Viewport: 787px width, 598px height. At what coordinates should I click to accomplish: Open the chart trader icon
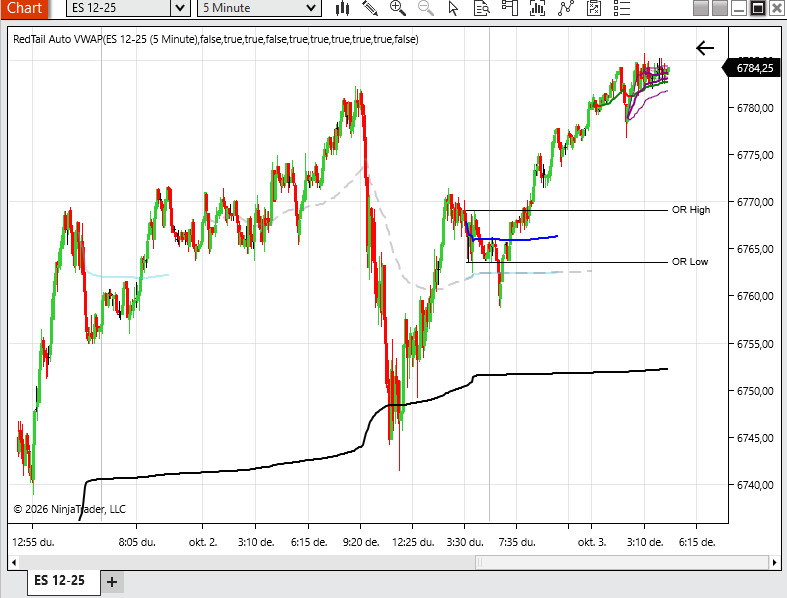pos(510,8)
